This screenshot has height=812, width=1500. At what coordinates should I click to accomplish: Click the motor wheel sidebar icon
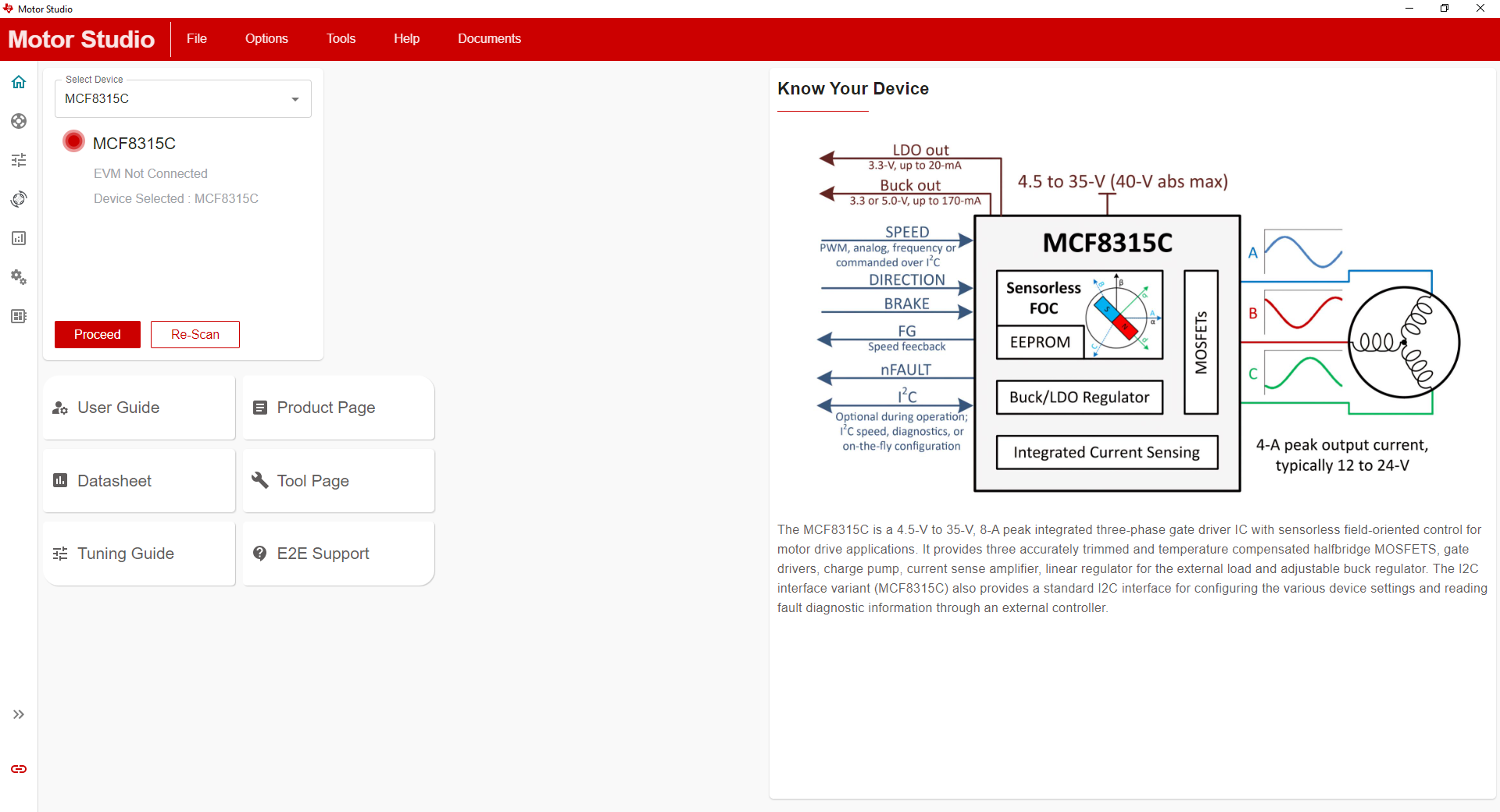pos(19,121)
